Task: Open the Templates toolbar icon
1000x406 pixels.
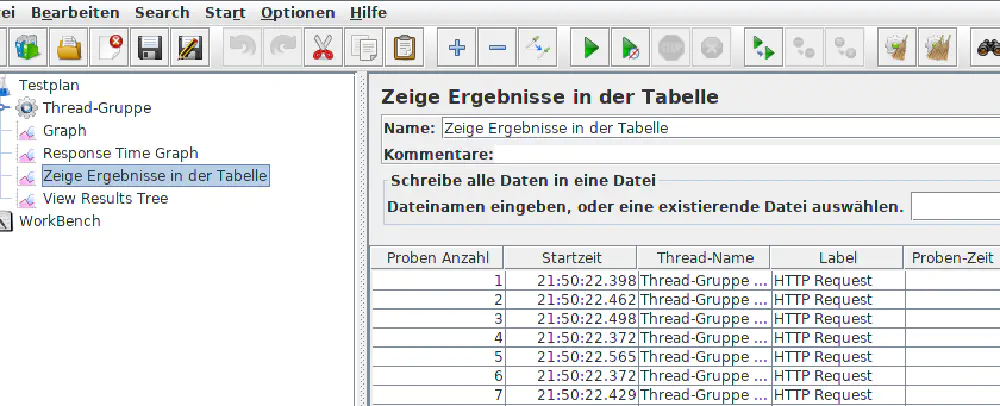Action: (26, 47)
